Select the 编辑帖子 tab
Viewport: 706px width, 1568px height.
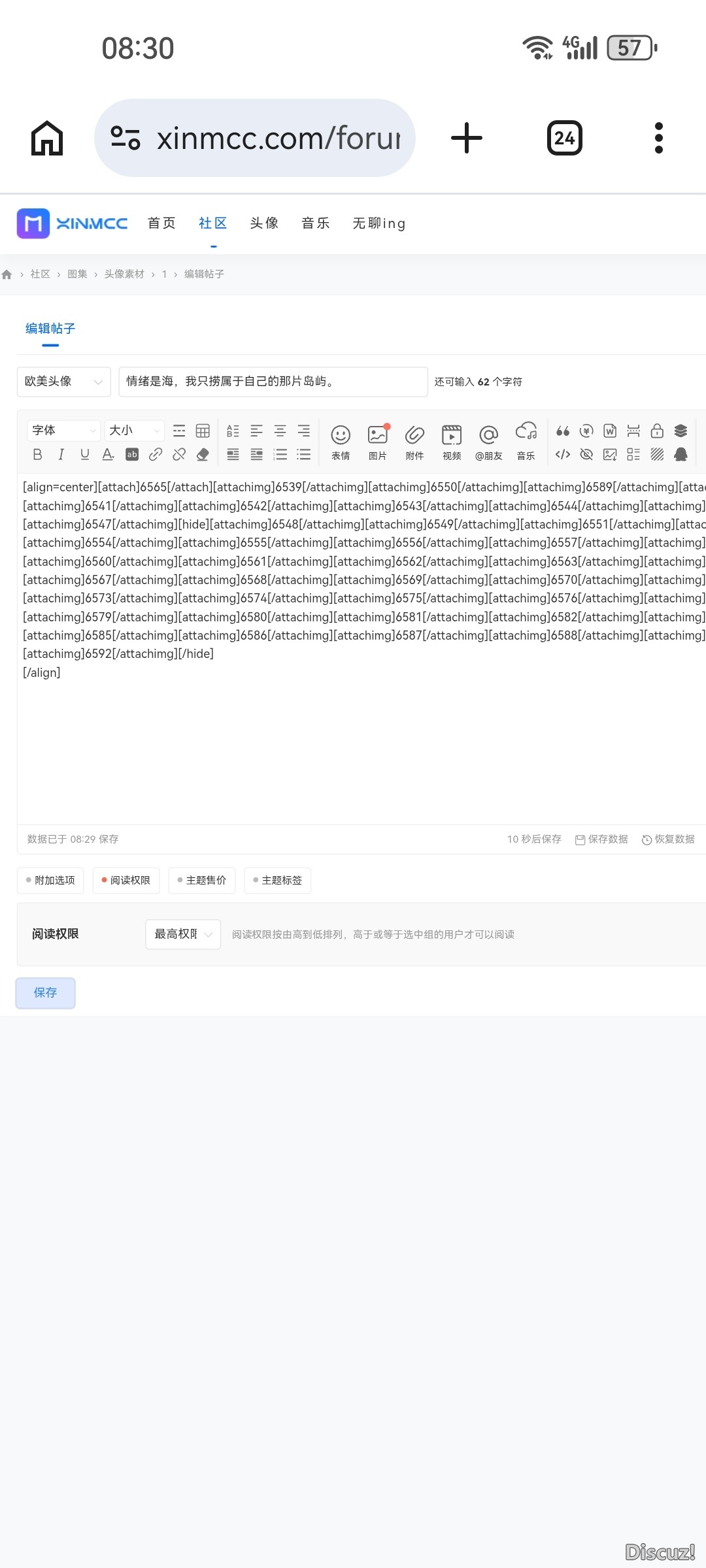tap(50, 329)
